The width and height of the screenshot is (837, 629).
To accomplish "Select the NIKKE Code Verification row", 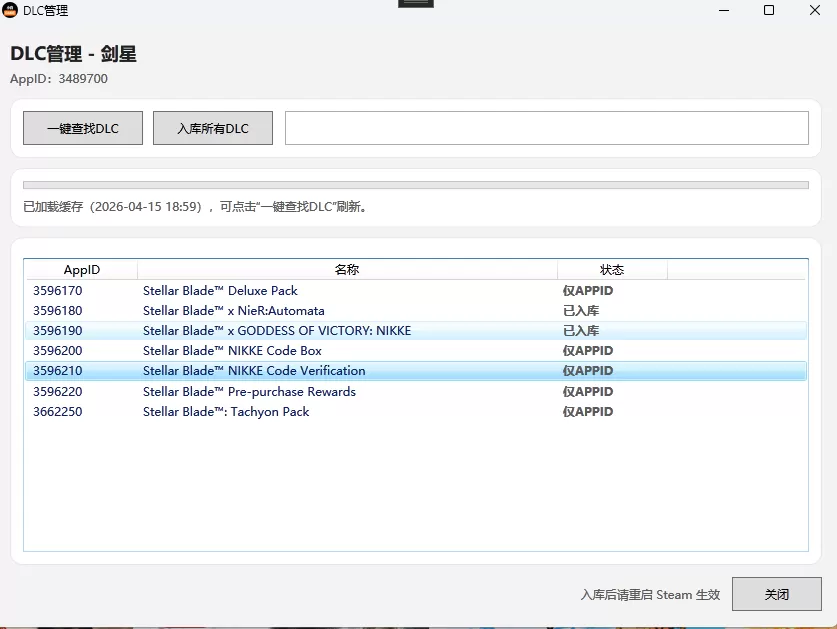I will point(254,371).
